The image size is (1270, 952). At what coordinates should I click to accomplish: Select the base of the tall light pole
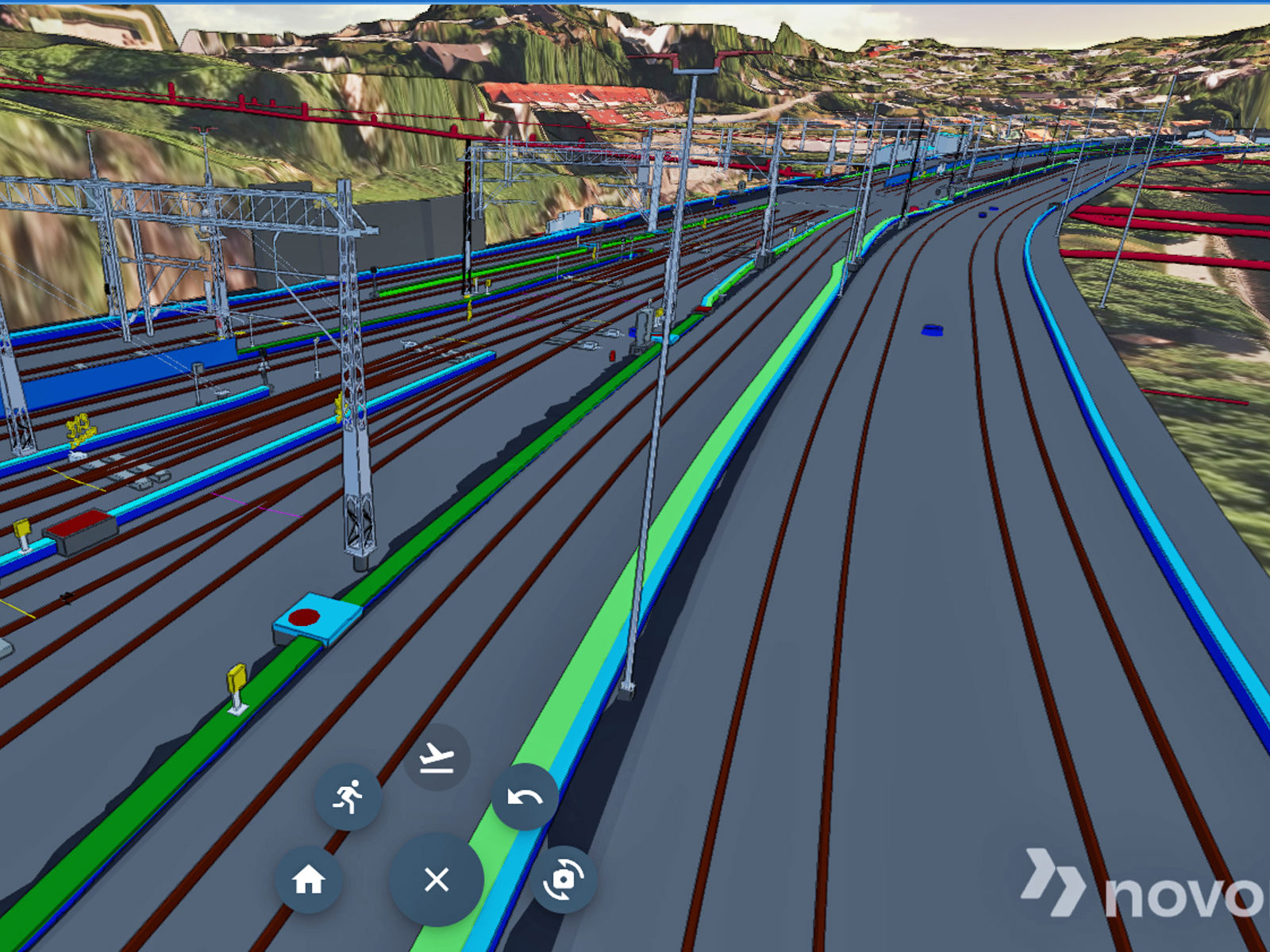click(626, 691)
